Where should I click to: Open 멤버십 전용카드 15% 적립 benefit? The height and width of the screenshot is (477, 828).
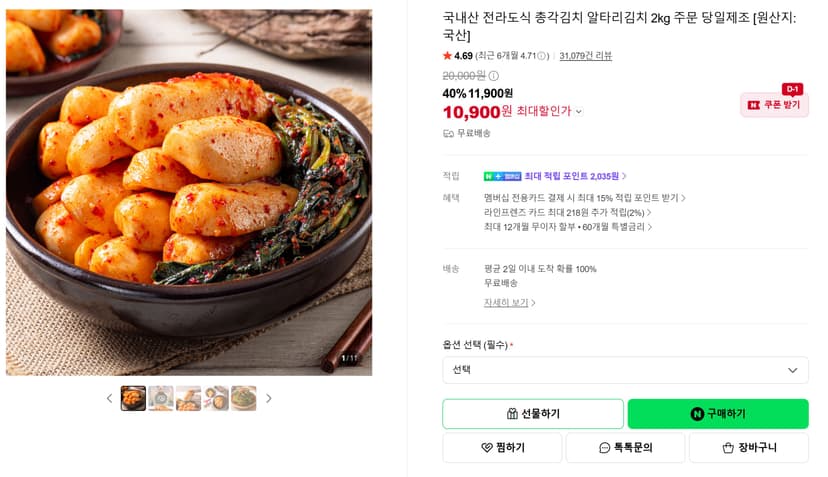tap(585, 198)
